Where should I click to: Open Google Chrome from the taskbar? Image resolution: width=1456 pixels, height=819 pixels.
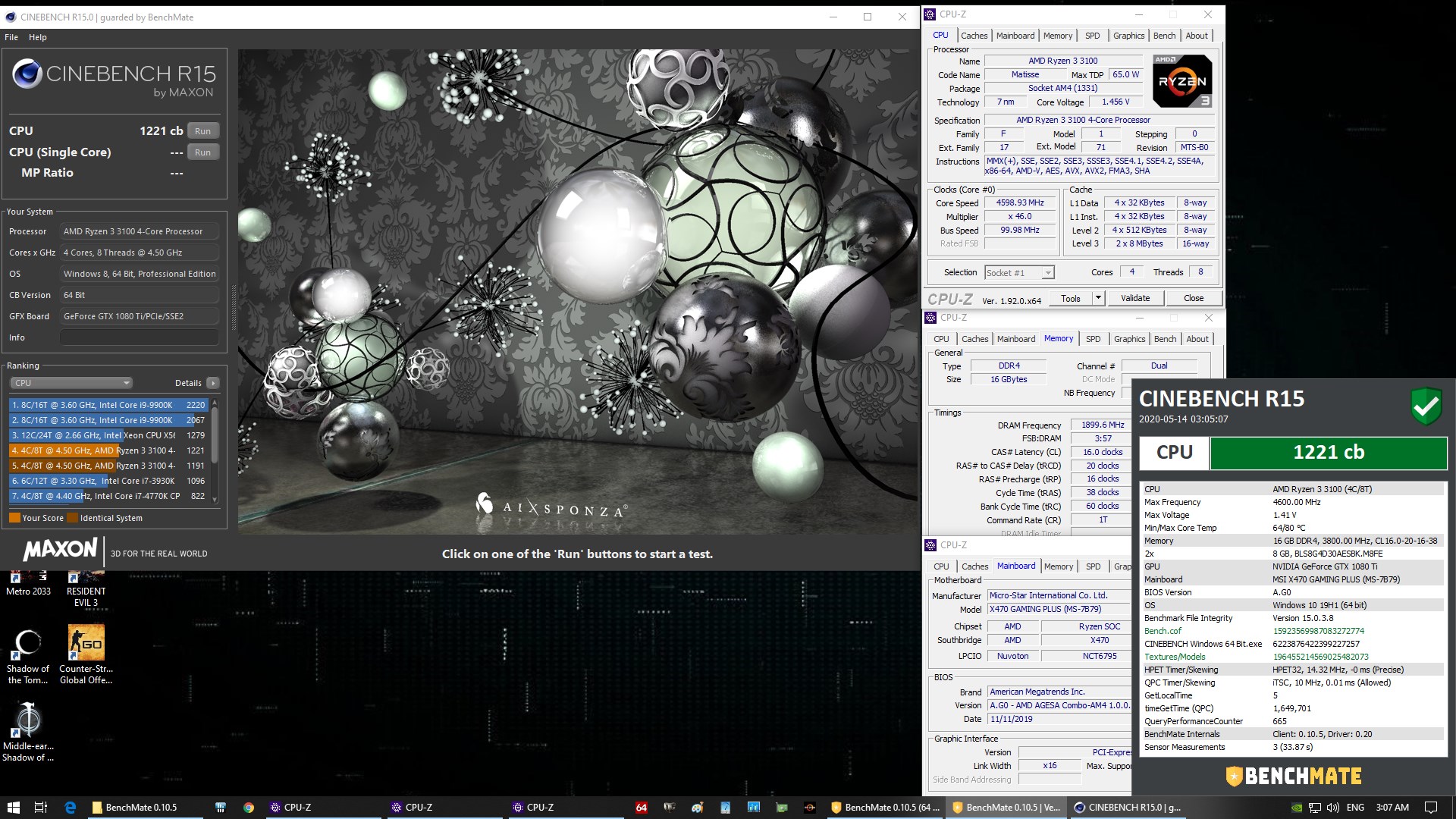pyautogui.click(x=248, y=808)
